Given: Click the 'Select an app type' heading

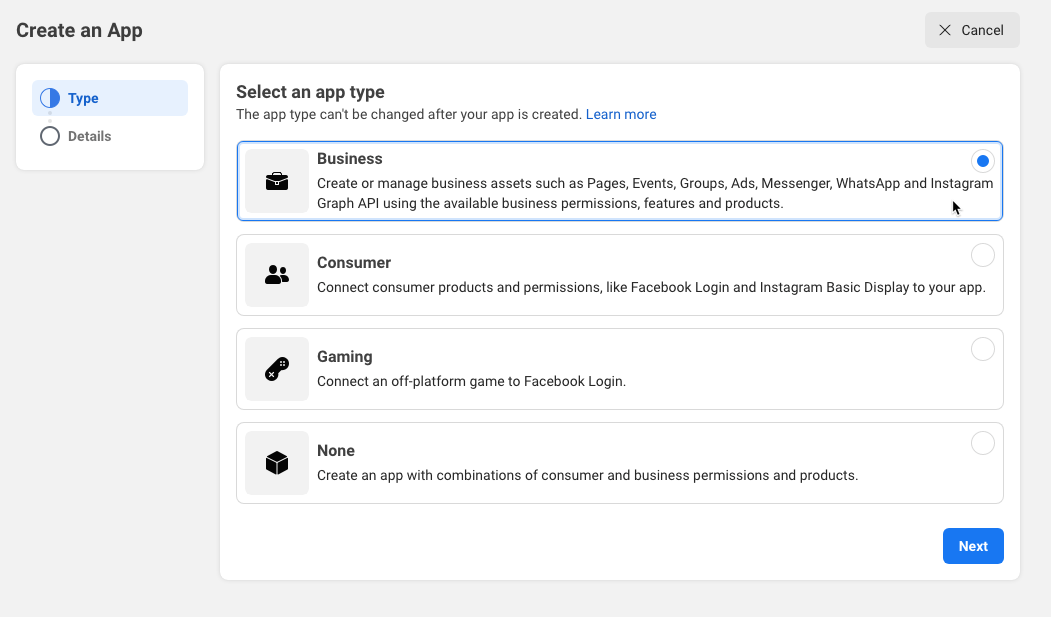Looking at the screenshot, I should pyautogui.click(x=310, y=92).
